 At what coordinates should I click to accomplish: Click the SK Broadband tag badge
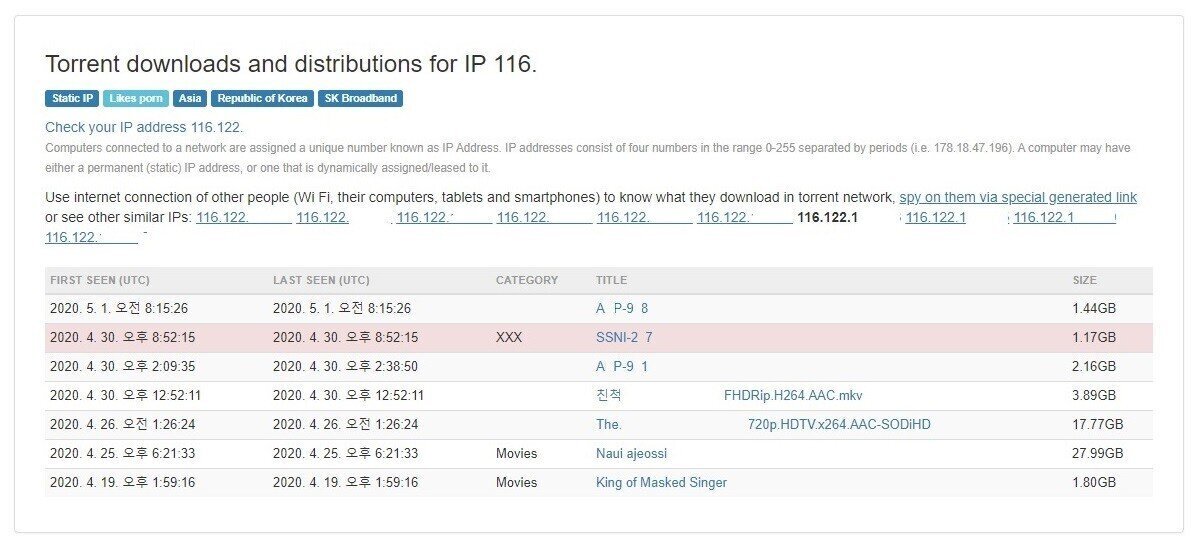360,99
